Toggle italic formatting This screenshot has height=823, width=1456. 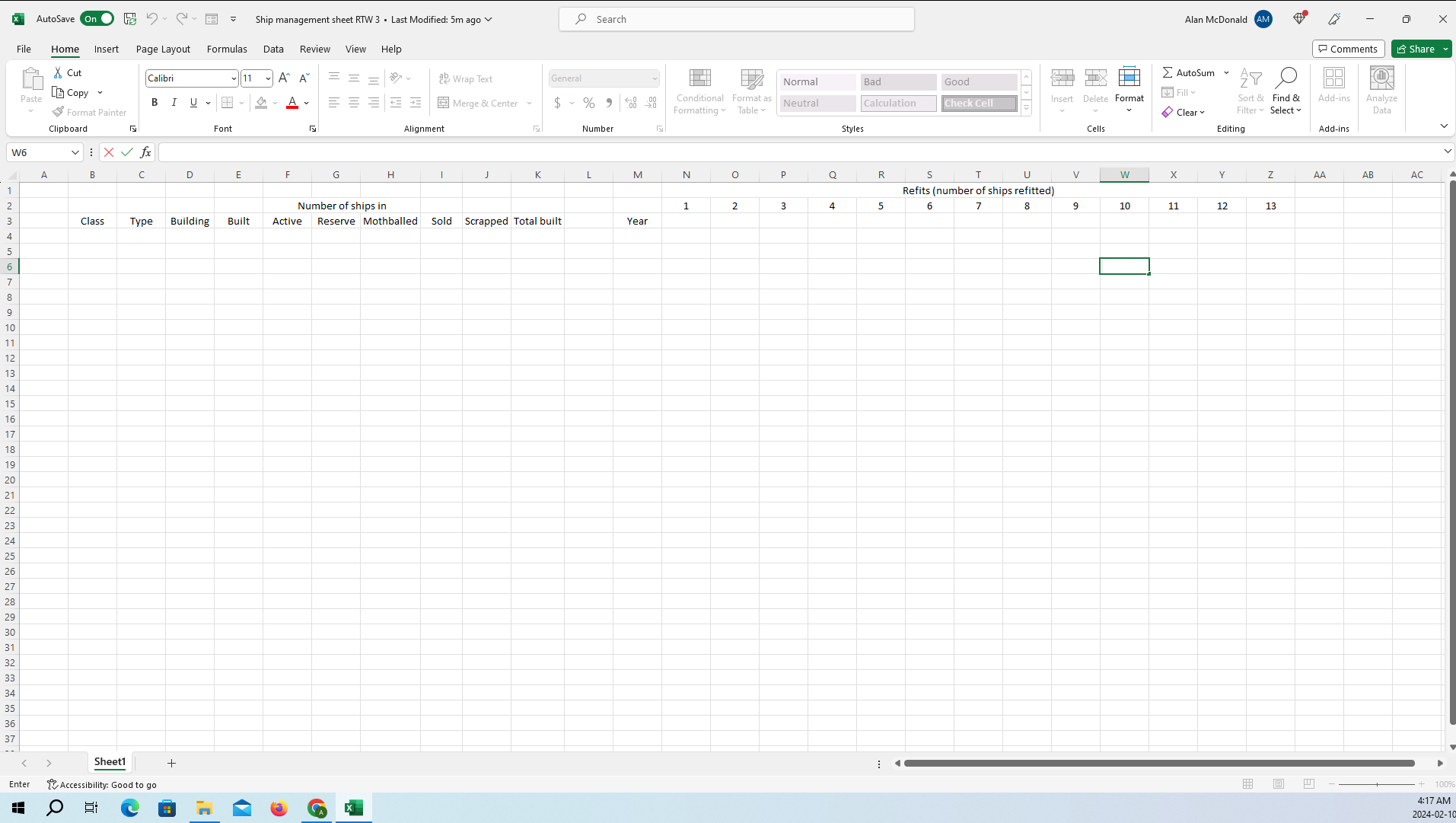(174, 102)
